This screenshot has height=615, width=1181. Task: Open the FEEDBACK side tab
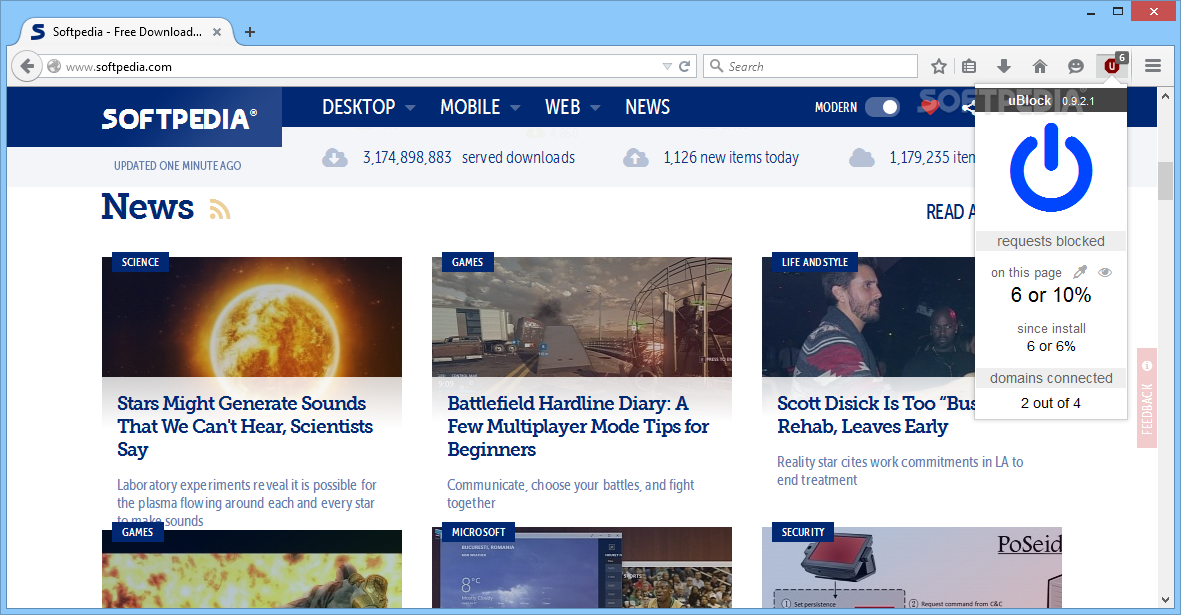pos(1146,398)
